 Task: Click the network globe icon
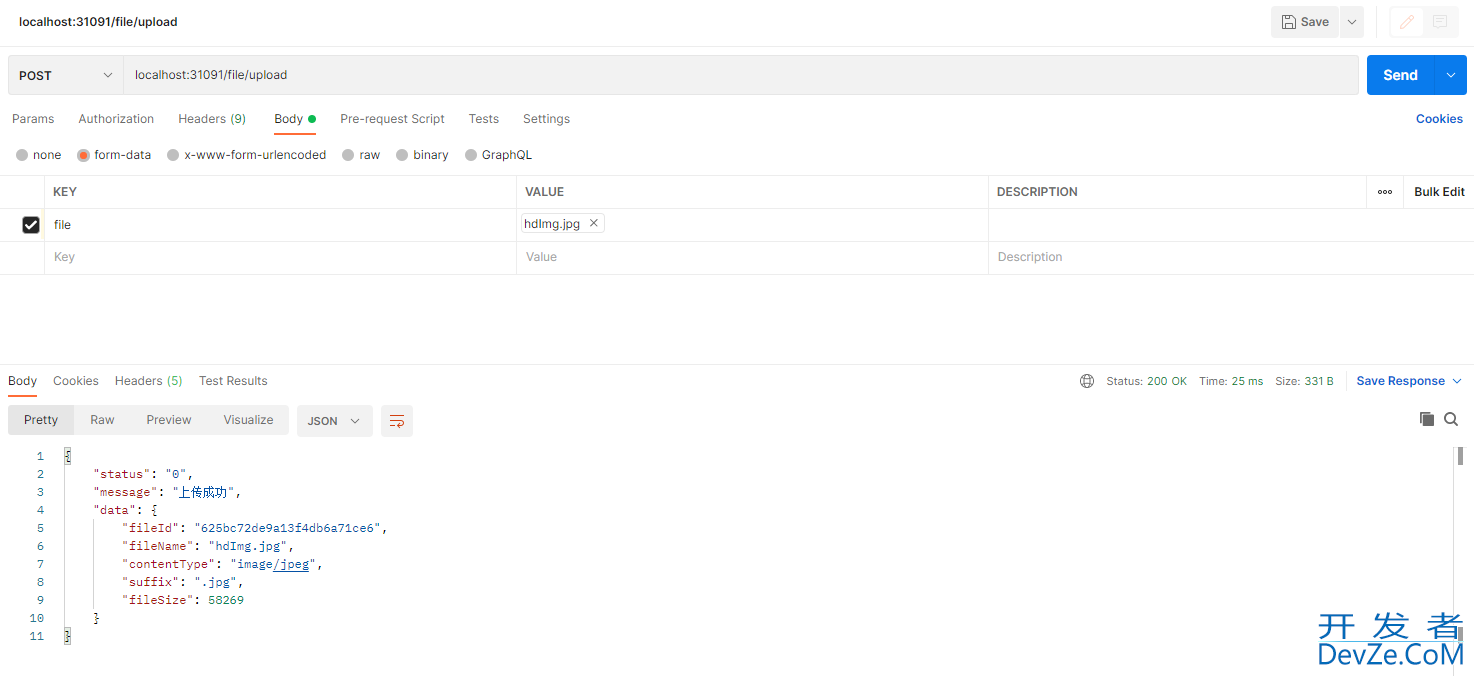coord(1087,381)
